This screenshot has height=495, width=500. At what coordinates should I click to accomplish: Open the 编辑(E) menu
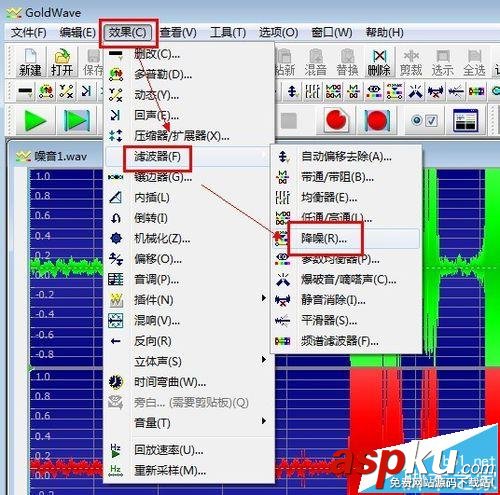(77, 33)
